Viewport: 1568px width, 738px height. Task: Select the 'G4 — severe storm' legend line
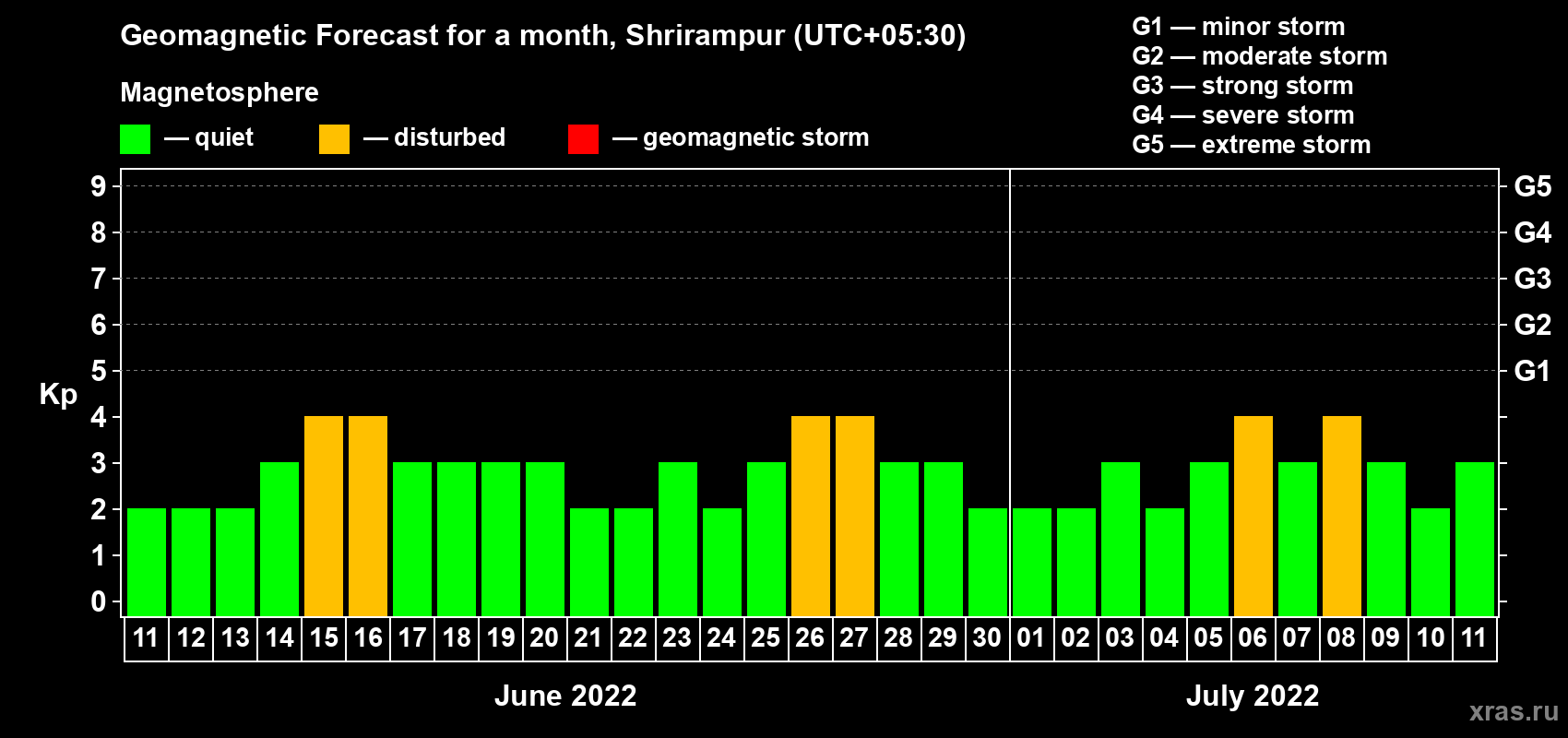click(x=1243, y=115)
